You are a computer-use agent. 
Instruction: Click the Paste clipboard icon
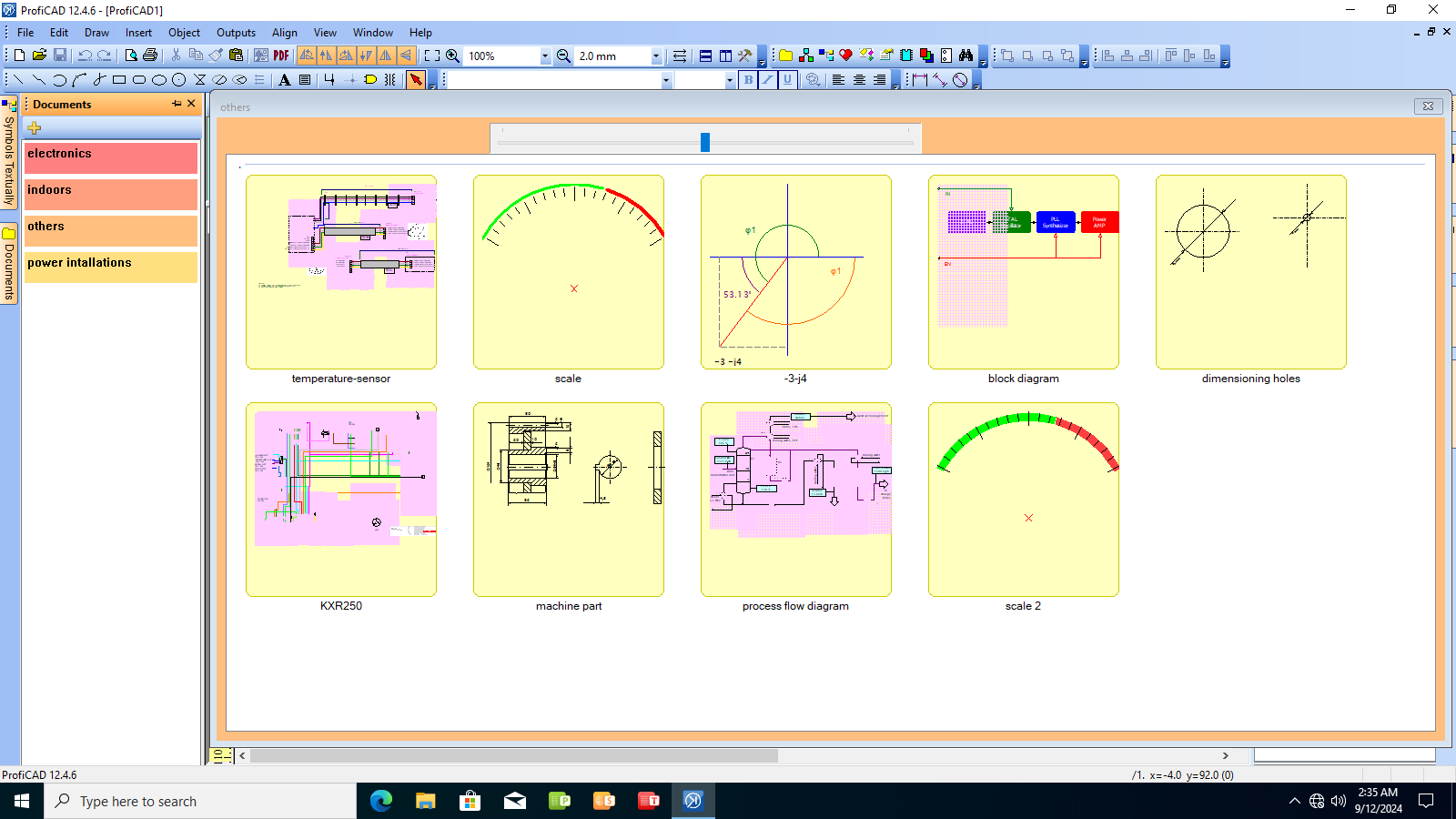tap(236, 56)
